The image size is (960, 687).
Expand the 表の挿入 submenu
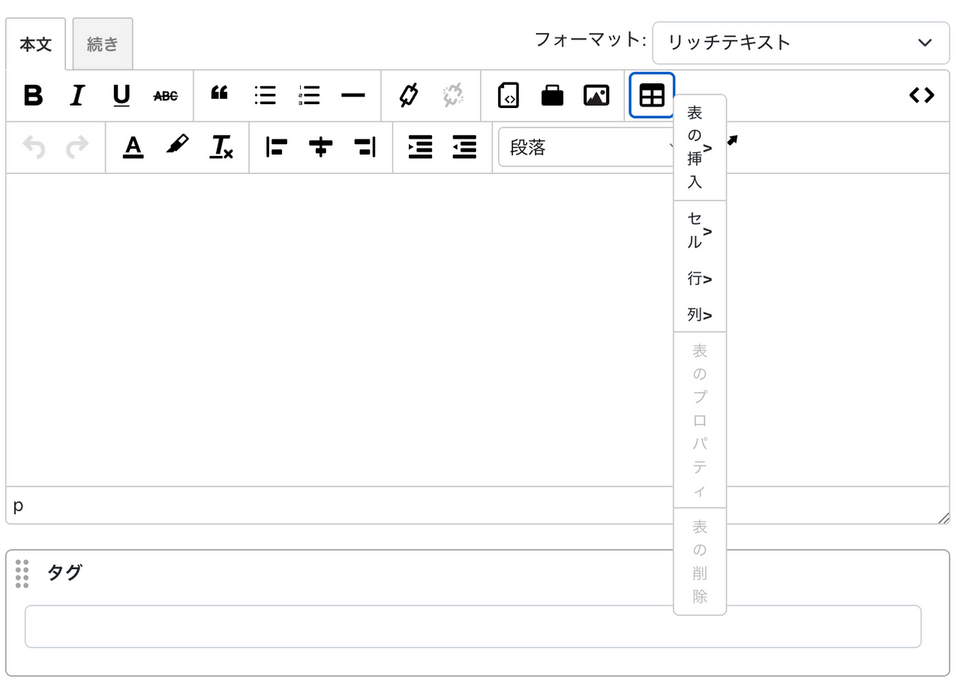pyautogui.click(x=700, y=148)
